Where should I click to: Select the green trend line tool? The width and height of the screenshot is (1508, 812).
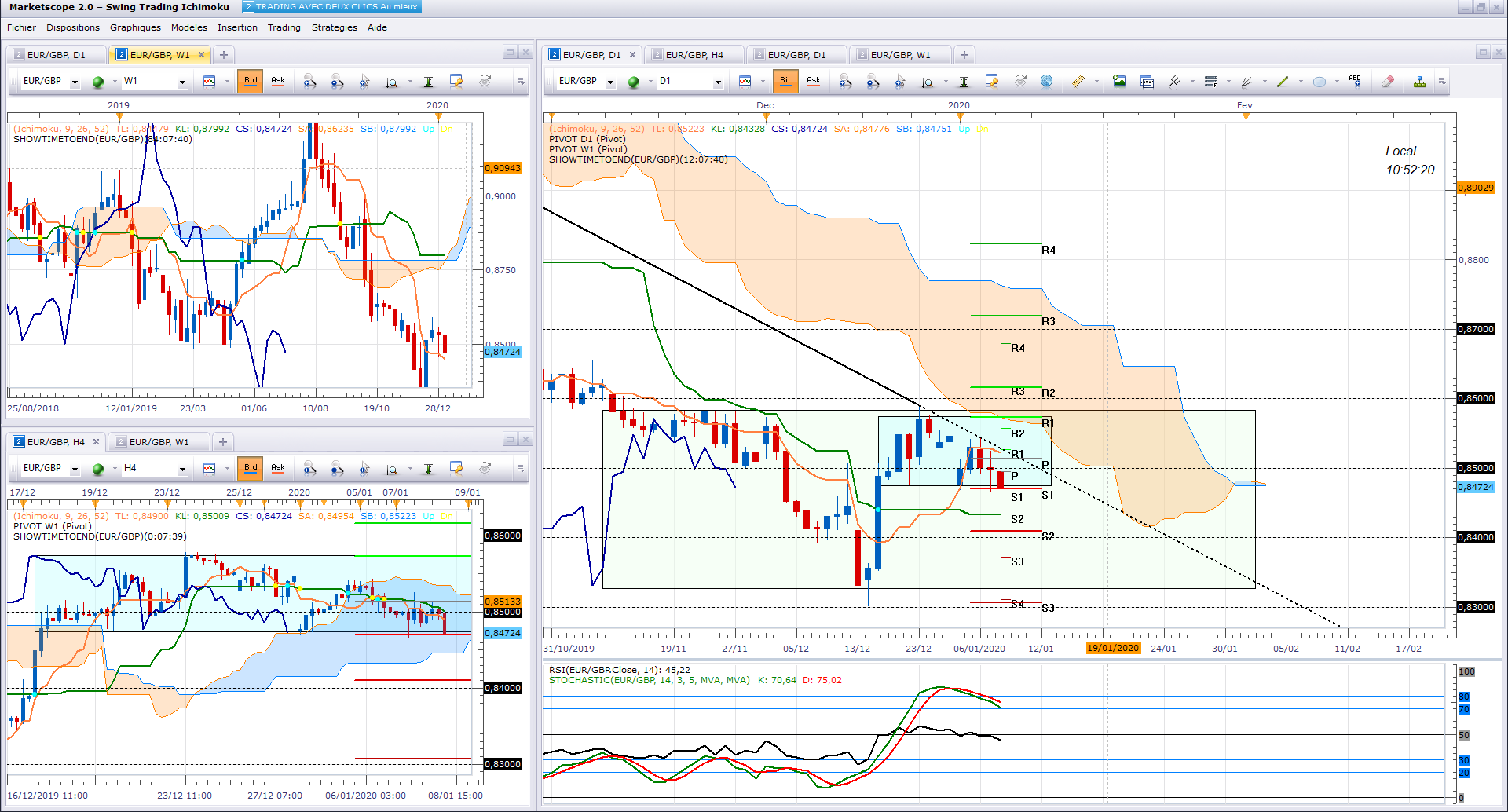[1283, 82]
